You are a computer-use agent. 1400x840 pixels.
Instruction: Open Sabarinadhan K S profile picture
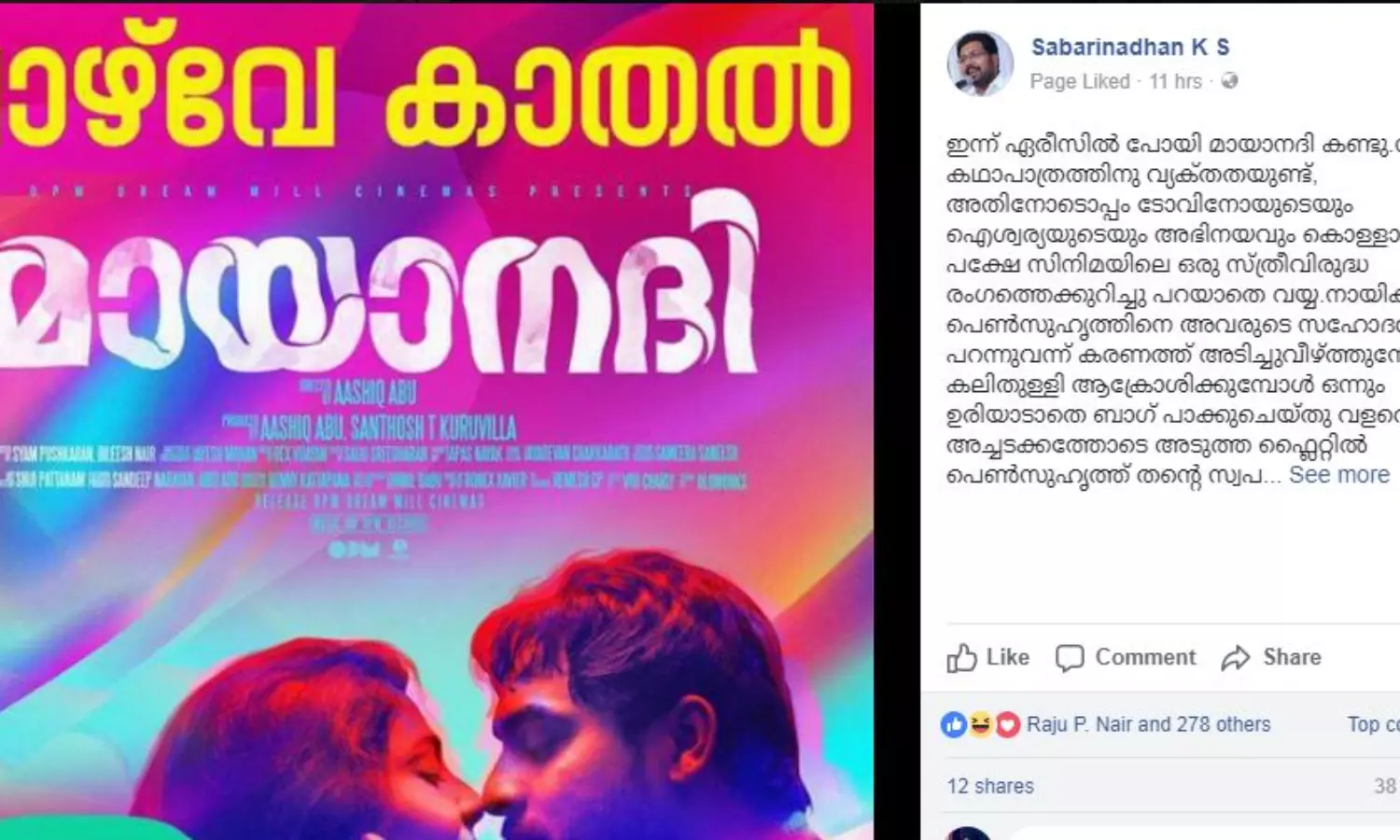pyautogui.click(x=980, y=63)
